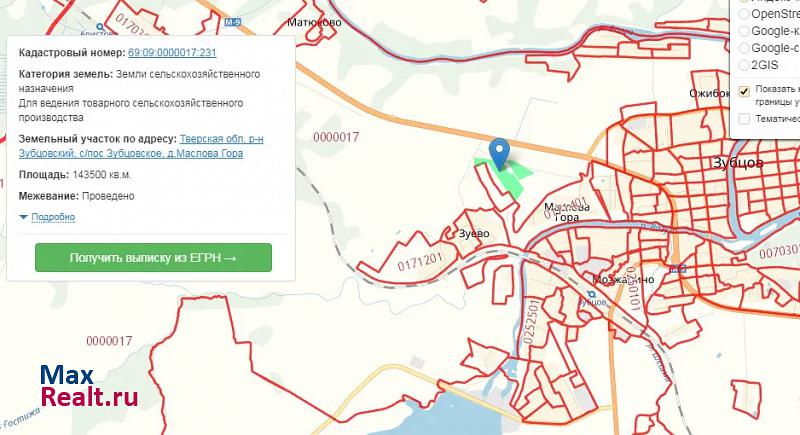This screenshot has width=800, height=435.
Task: Click the Зуево village label
Action: 473,234
